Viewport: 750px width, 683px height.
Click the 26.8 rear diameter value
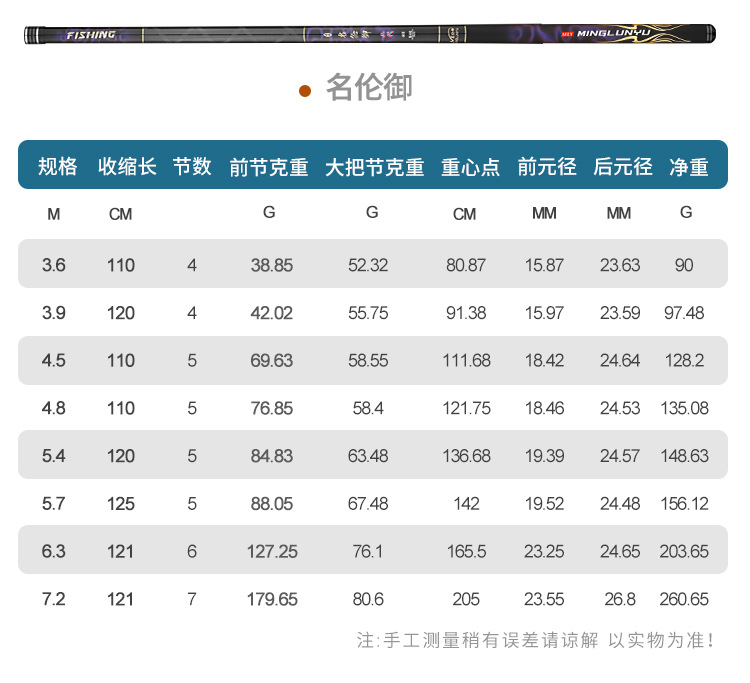pyautogui.click(x=620, y=599)
